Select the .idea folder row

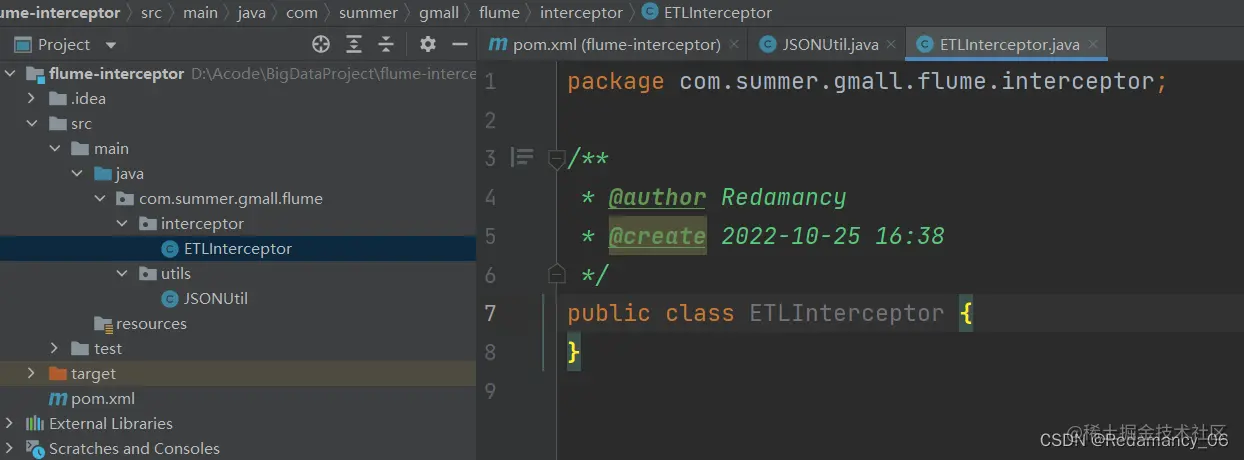pyautogui.click(x=238, y=98)
